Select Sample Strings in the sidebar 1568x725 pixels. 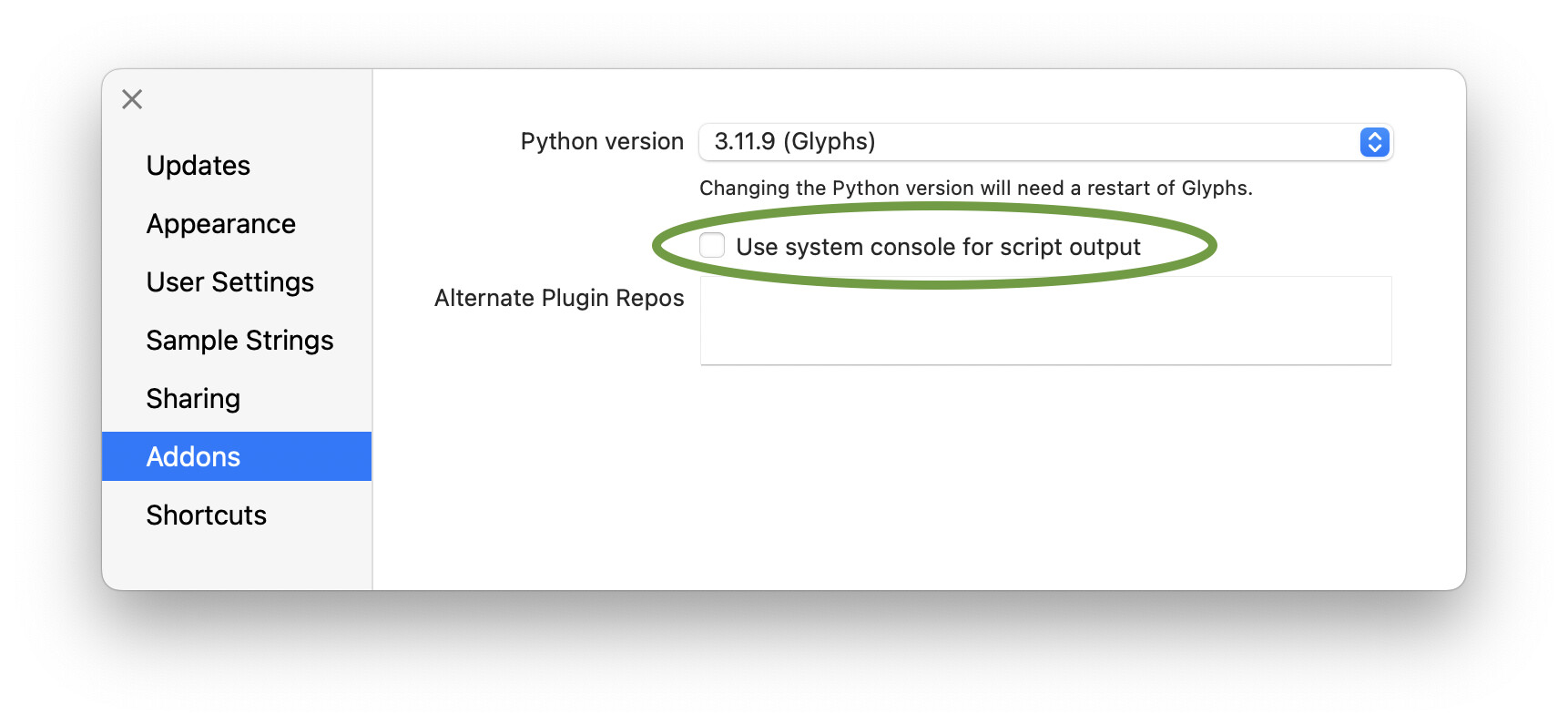point(239,341)
